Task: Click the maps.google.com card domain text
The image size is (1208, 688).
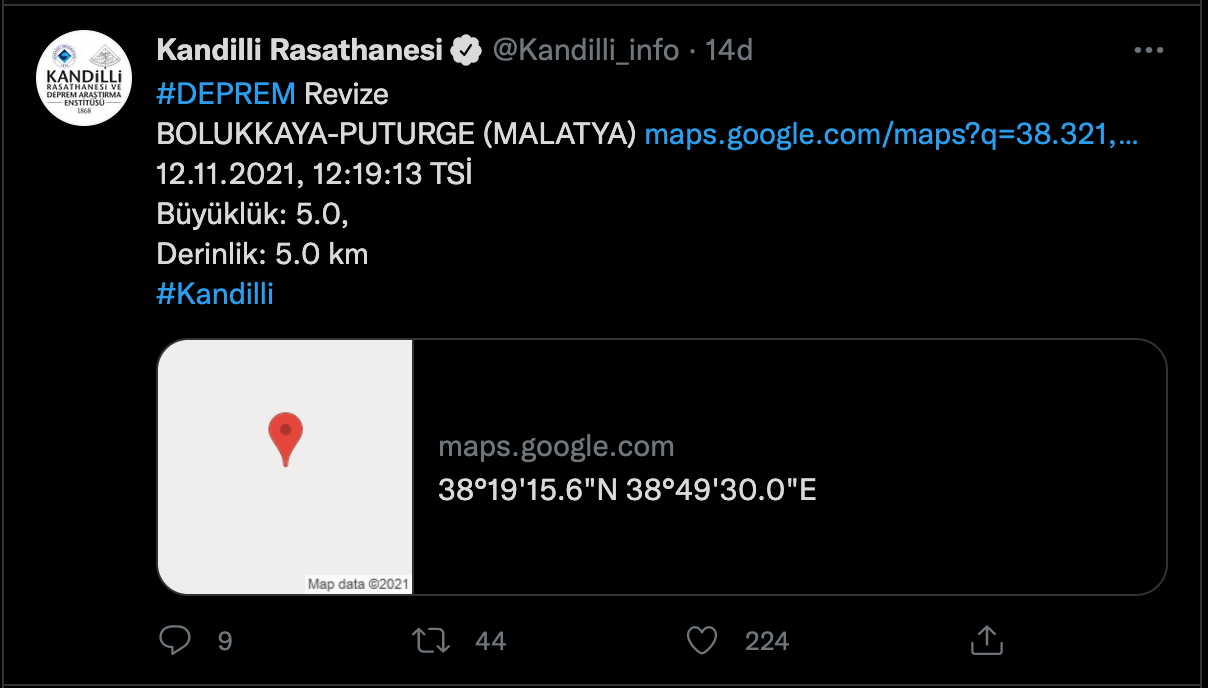Action: click(556, 446)
